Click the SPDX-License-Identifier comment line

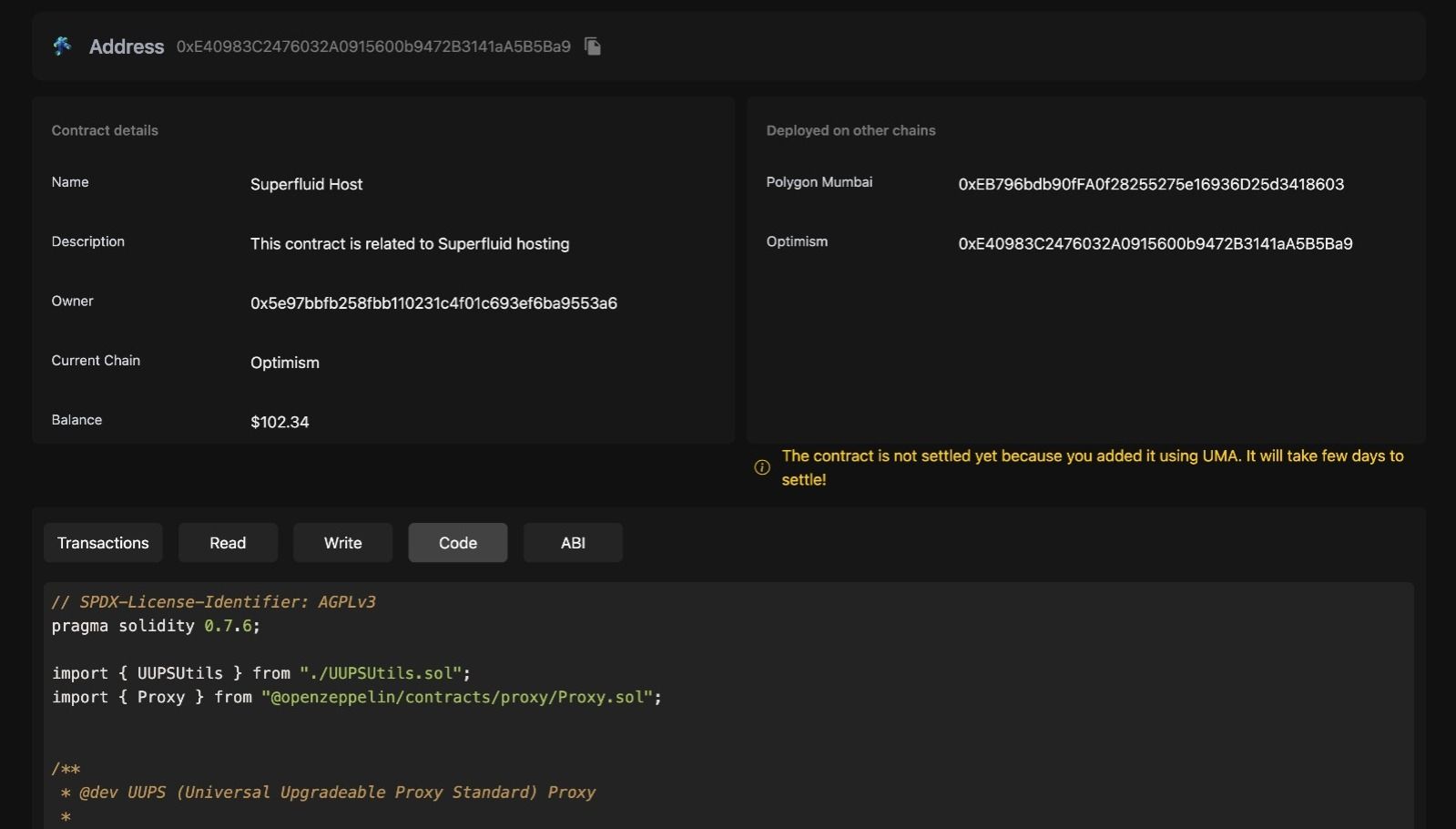point(214,602)
